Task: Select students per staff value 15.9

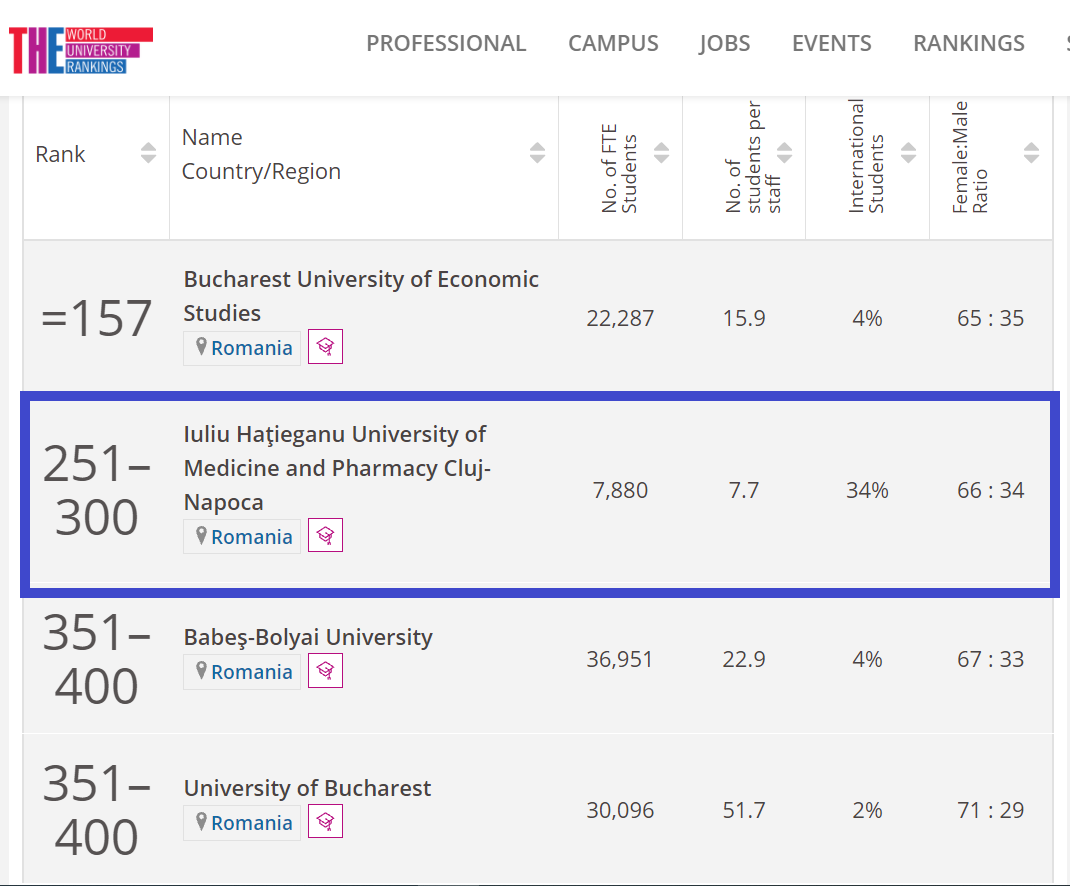Action: click(744, 318)
